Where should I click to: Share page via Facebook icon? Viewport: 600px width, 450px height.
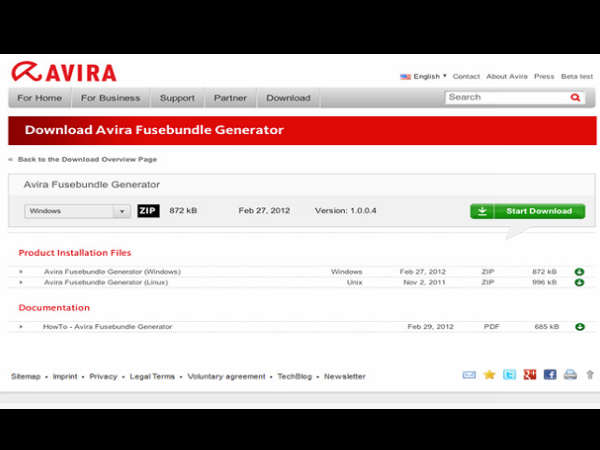click(550, 375)
